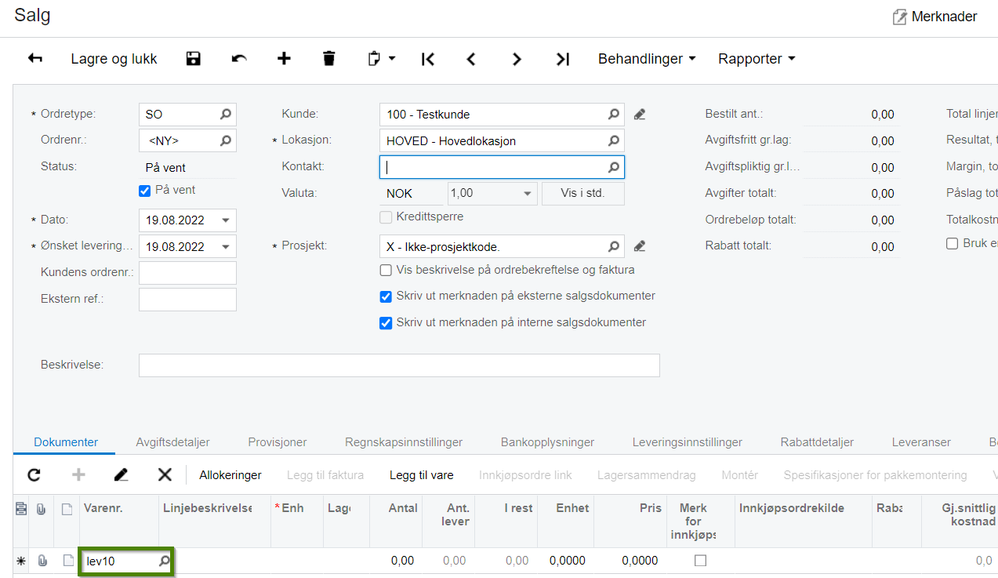Jump to first record
998x578 pixels.
(428, 59)
